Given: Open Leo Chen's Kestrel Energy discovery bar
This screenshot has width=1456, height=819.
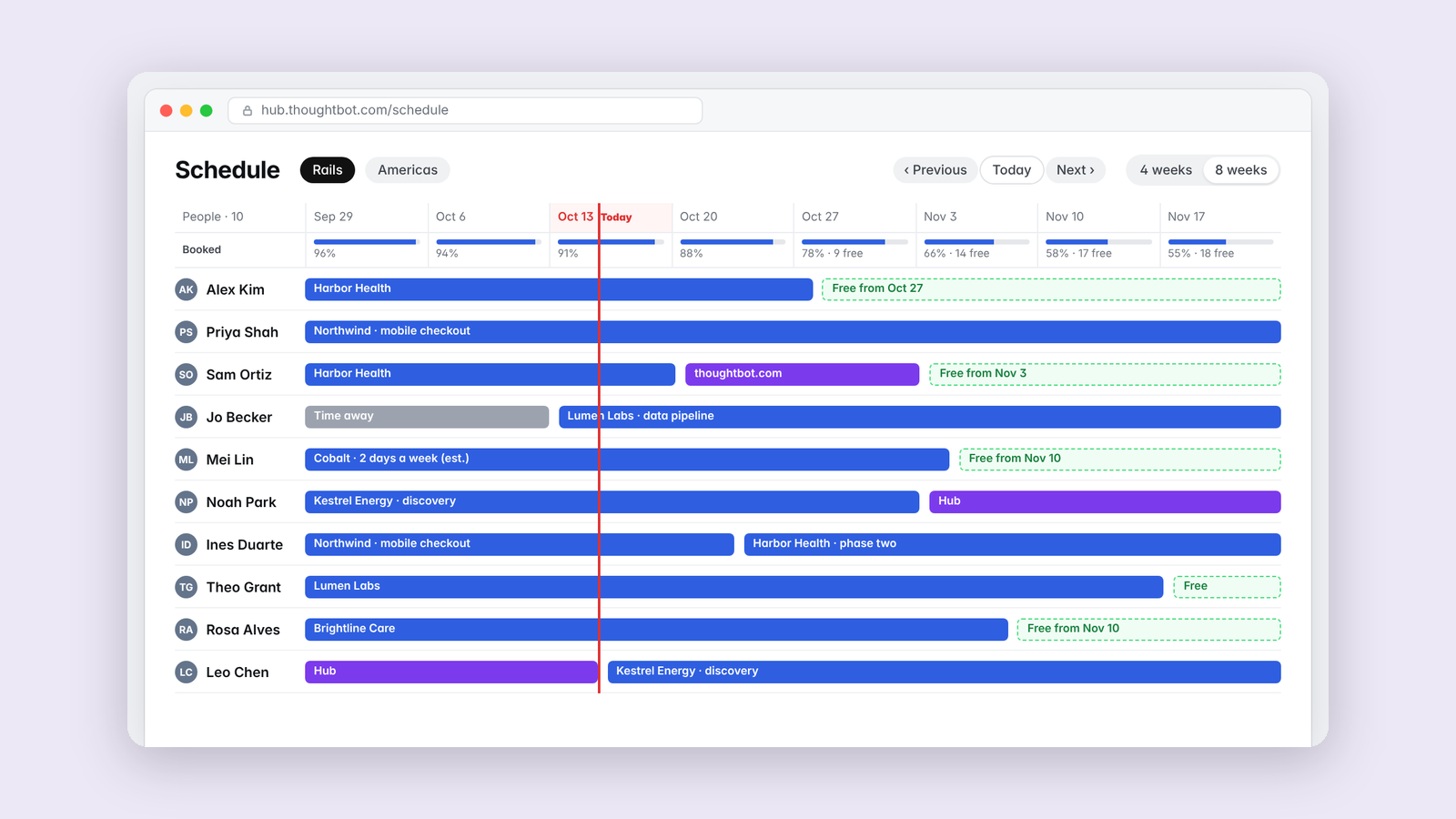Looking at the screenshot, I should pos(945,672).
